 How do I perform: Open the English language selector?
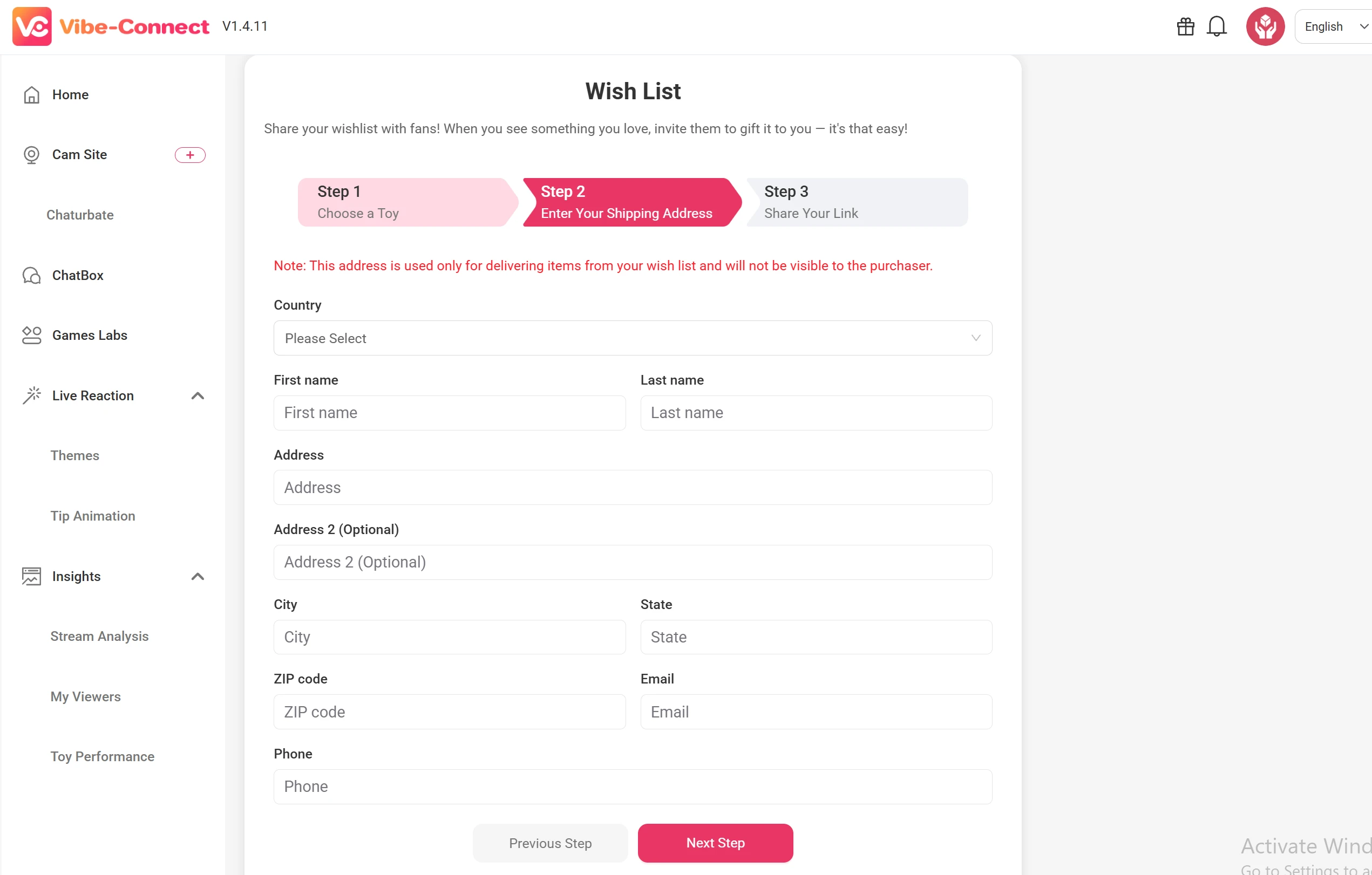click(x=1333, y=26)
